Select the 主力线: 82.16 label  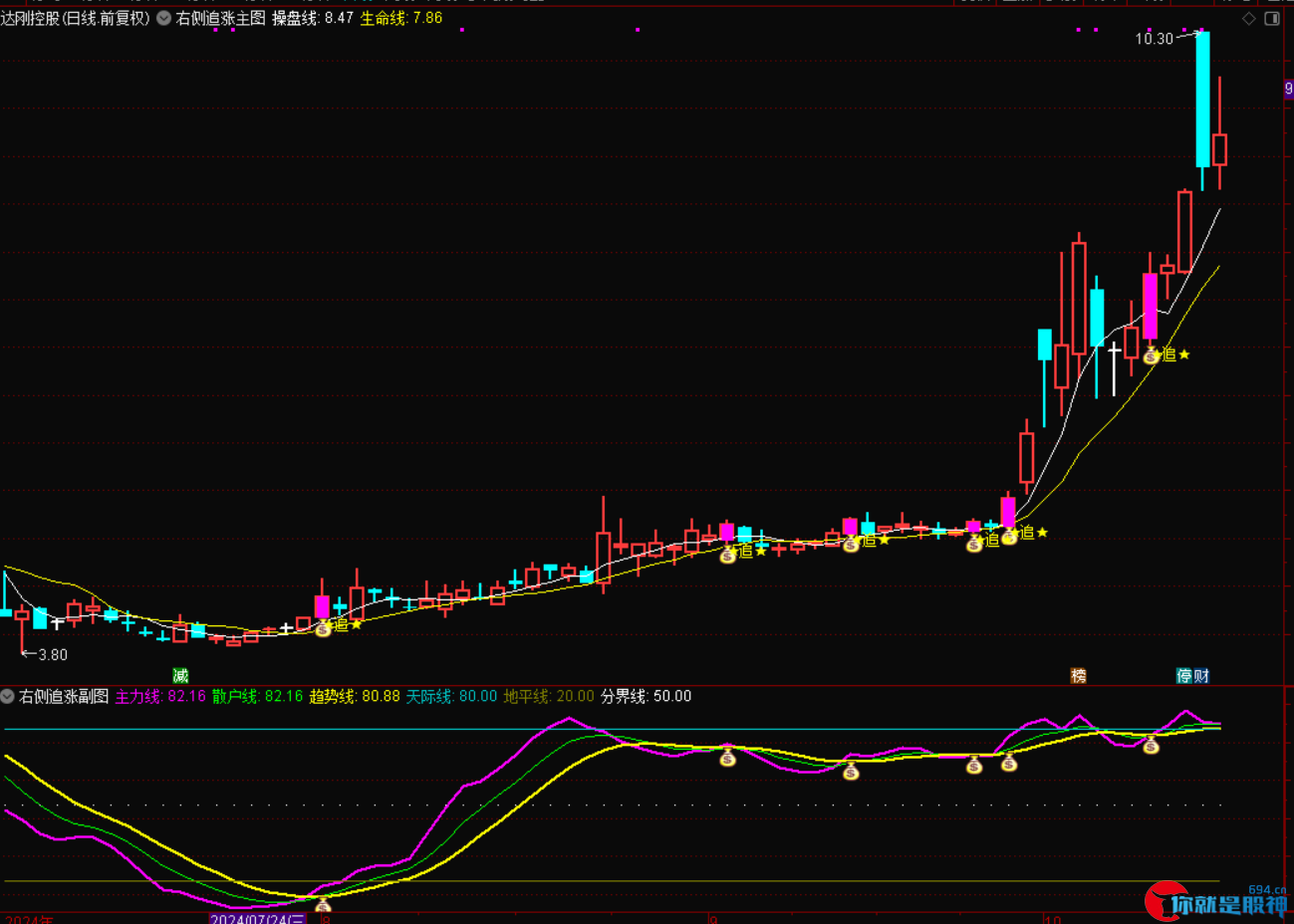(x=160, y=696)
